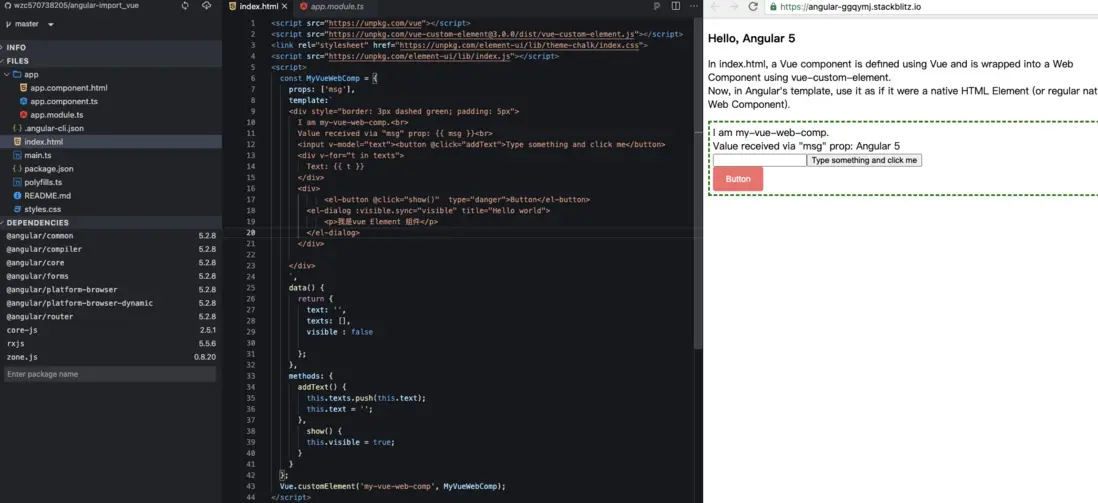The width and height of the screenshot is (1098, 503).
Task: Click the info icon of README.md
Action: (x=18, y=195)
